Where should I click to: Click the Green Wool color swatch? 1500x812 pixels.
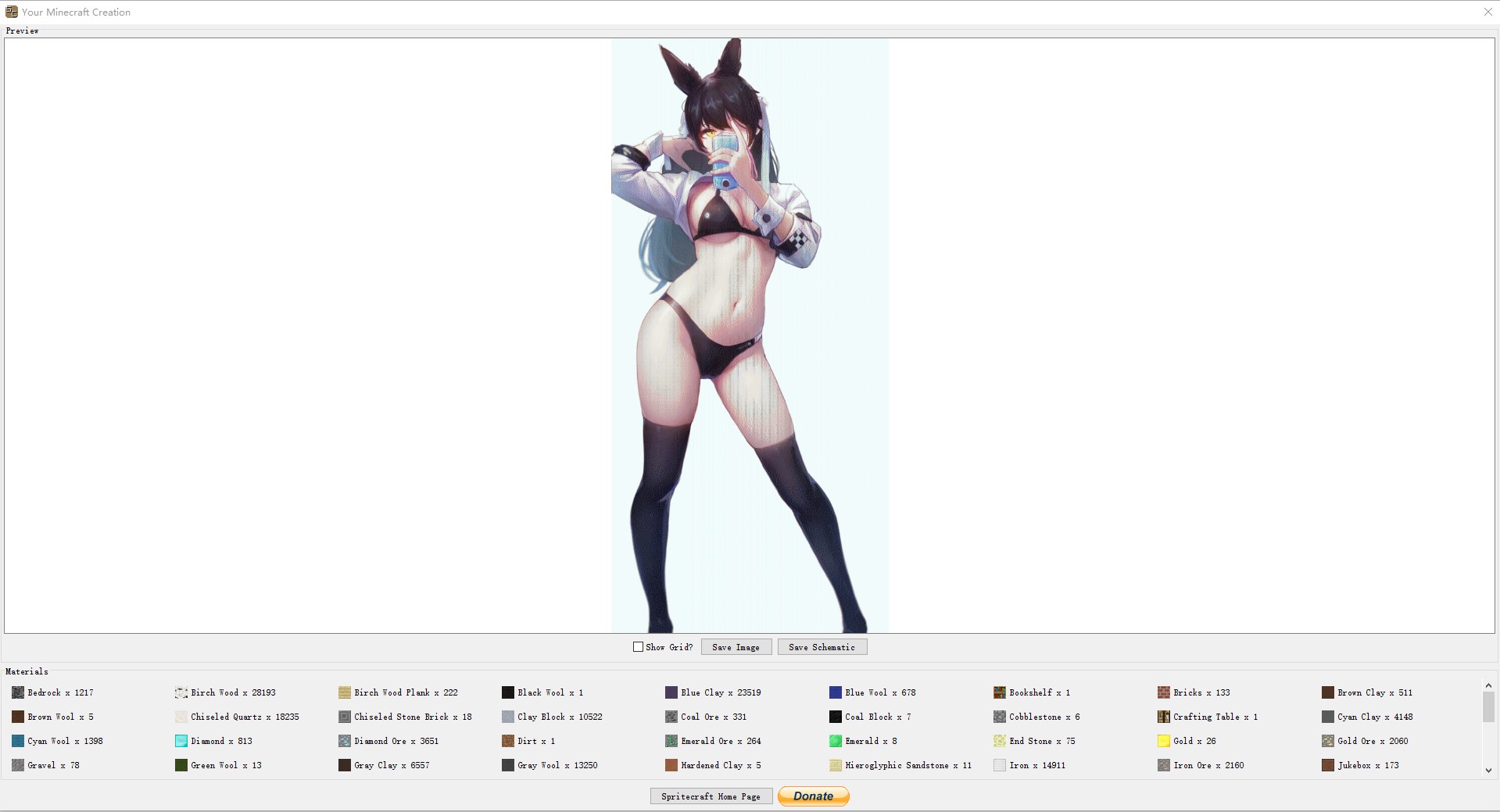[181, 765]
